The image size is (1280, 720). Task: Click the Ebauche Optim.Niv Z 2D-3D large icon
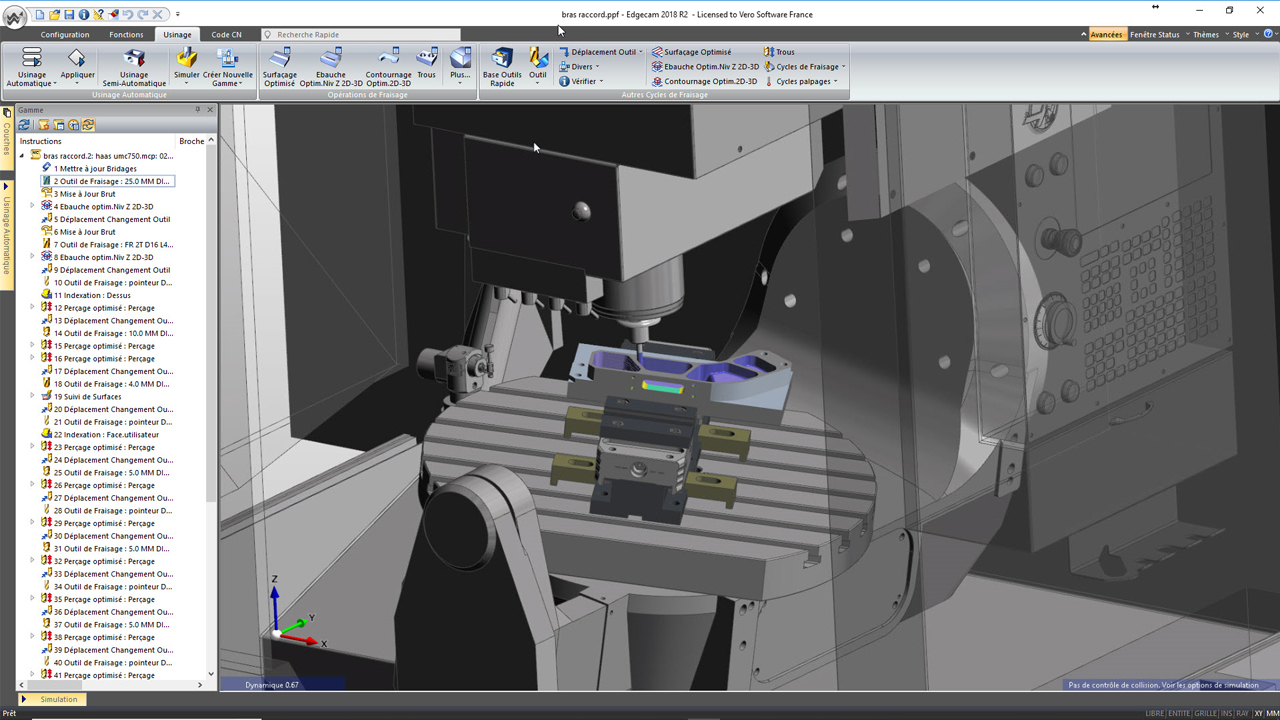(x=331, y=60)
